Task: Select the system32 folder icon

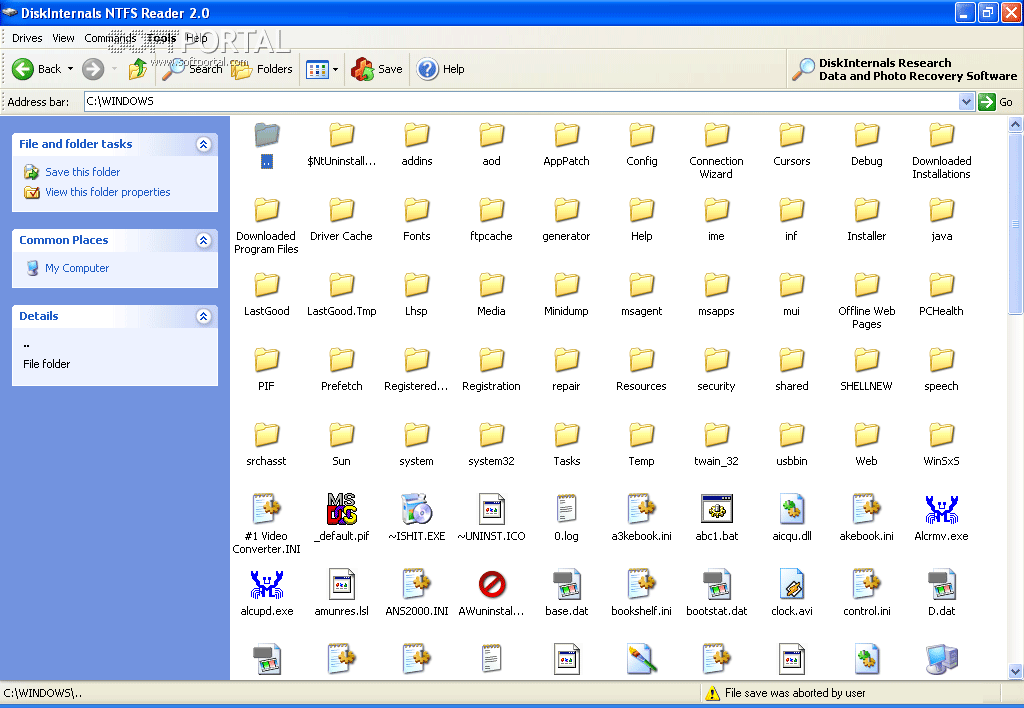Action: point(491,436)
